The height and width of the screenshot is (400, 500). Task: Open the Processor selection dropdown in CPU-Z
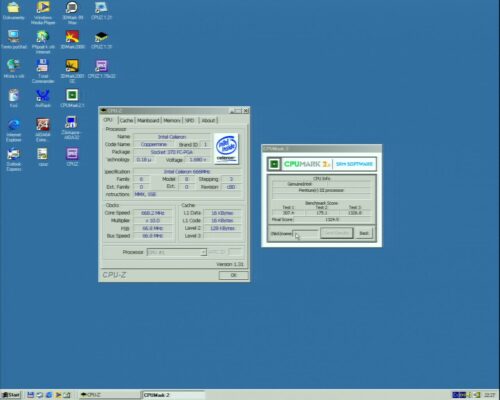pos(177,252)
